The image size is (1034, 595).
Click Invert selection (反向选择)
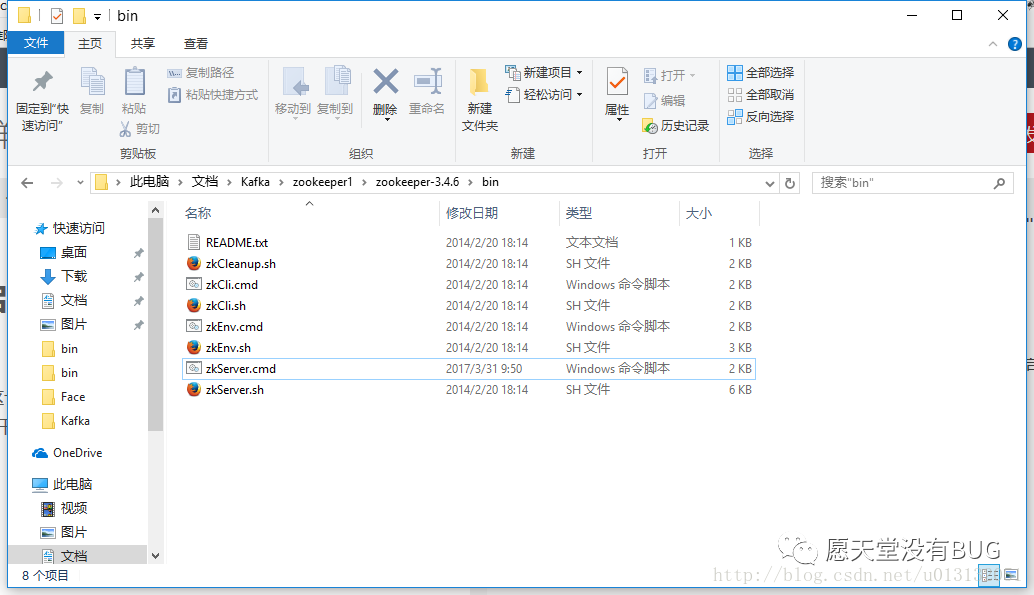[761, 117]
